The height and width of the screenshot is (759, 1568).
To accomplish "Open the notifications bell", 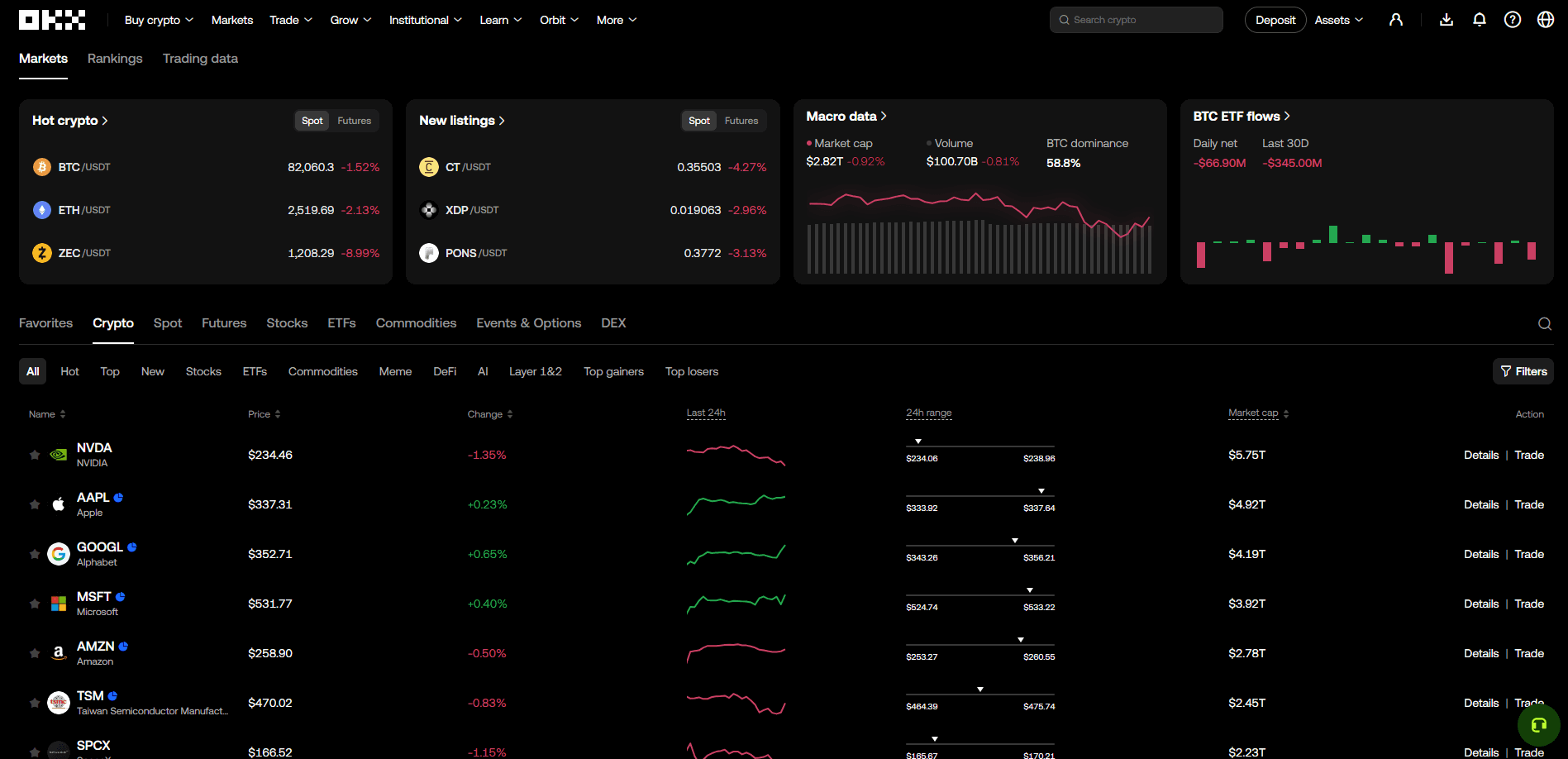I will click(x=1480, y=20).
